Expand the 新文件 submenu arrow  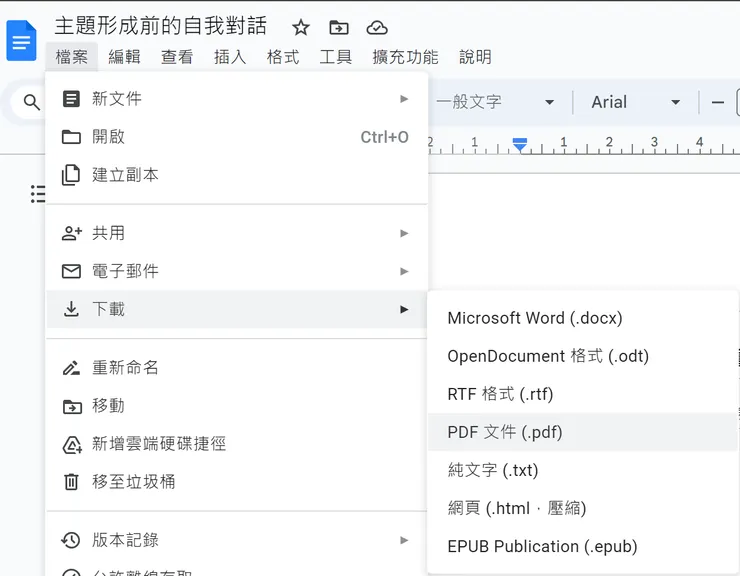(404, 99)
